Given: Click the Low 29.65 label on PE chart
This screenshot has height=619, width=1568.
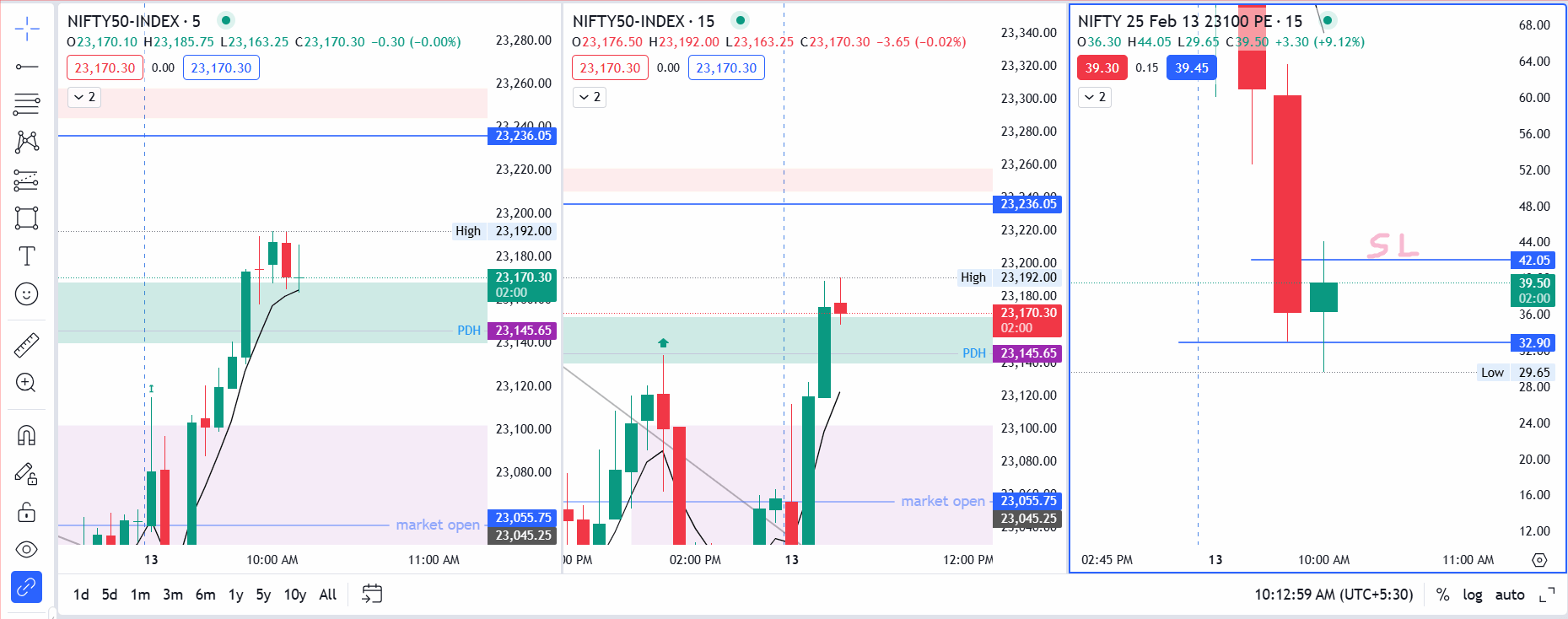Looking at the screenshot, I should coord(1516,373).
